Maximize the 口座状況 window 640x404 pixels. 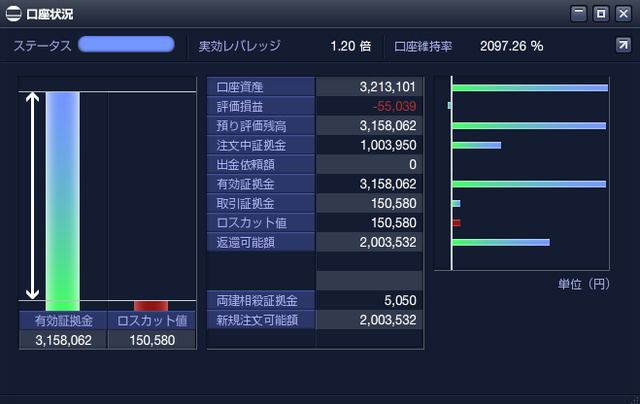point(601,13)
